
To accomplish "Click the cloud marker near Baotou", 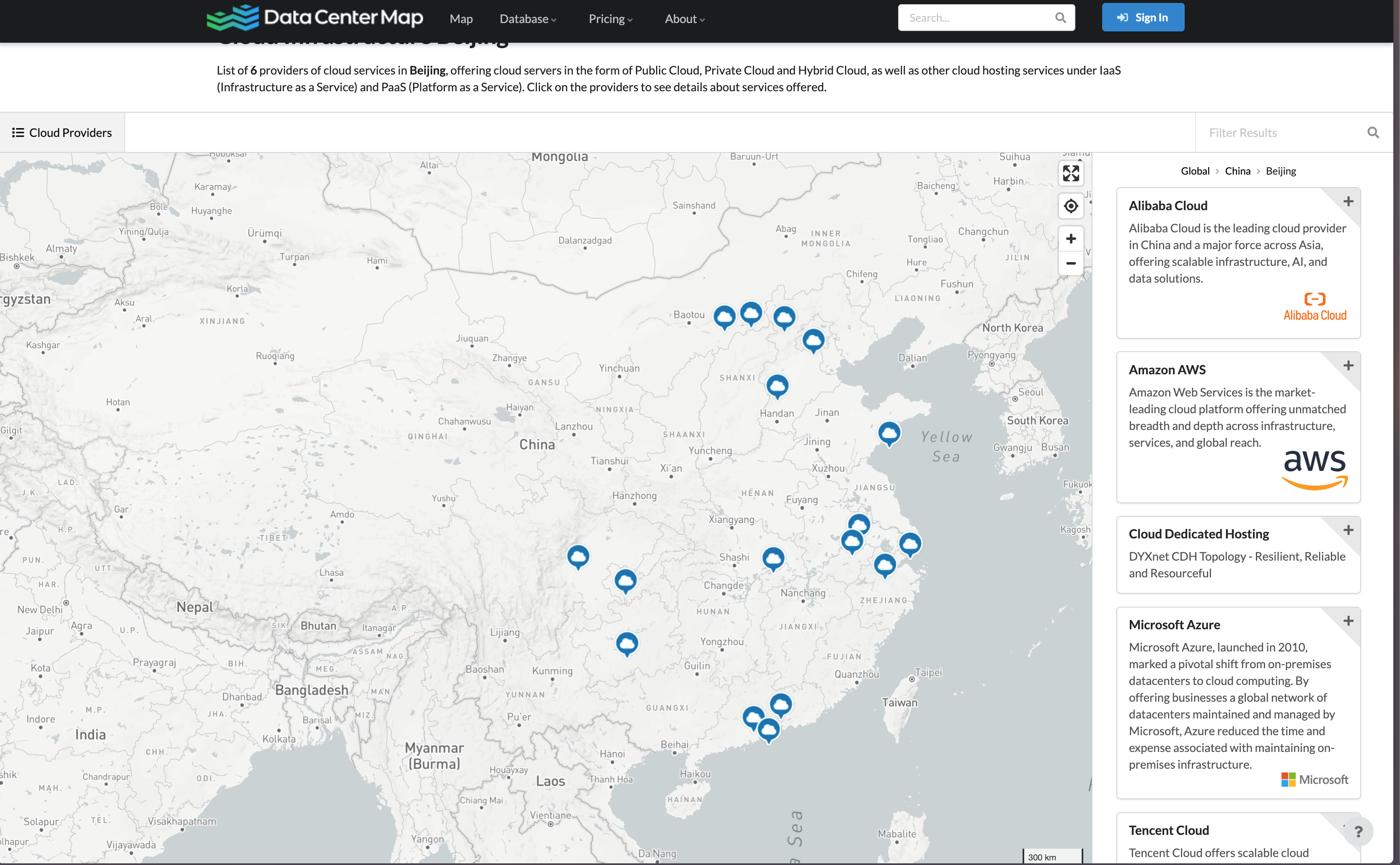I will click(x=724, y=316).
